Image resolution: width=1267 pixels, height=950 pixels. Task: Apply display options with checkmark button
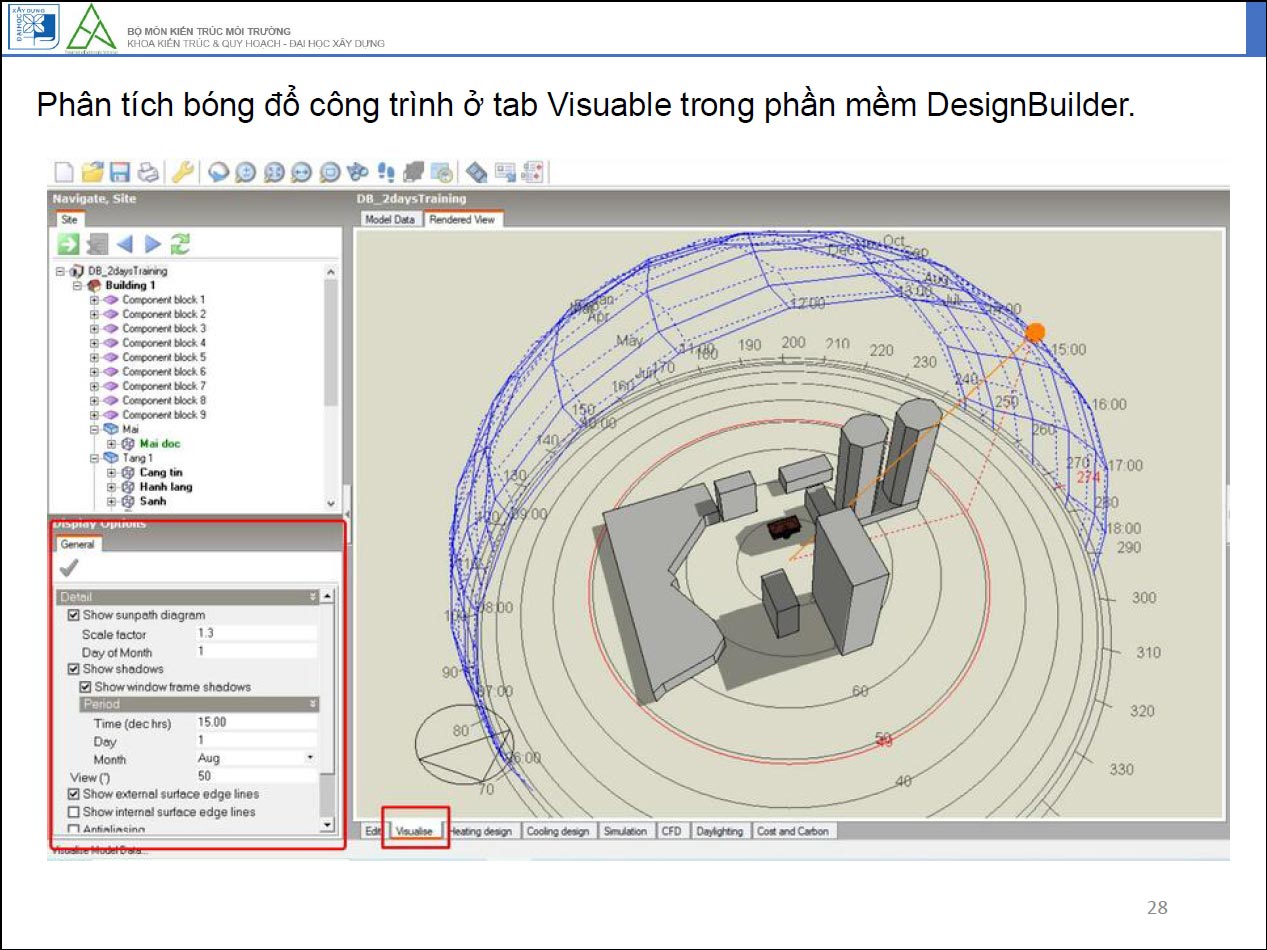(69, 568)
